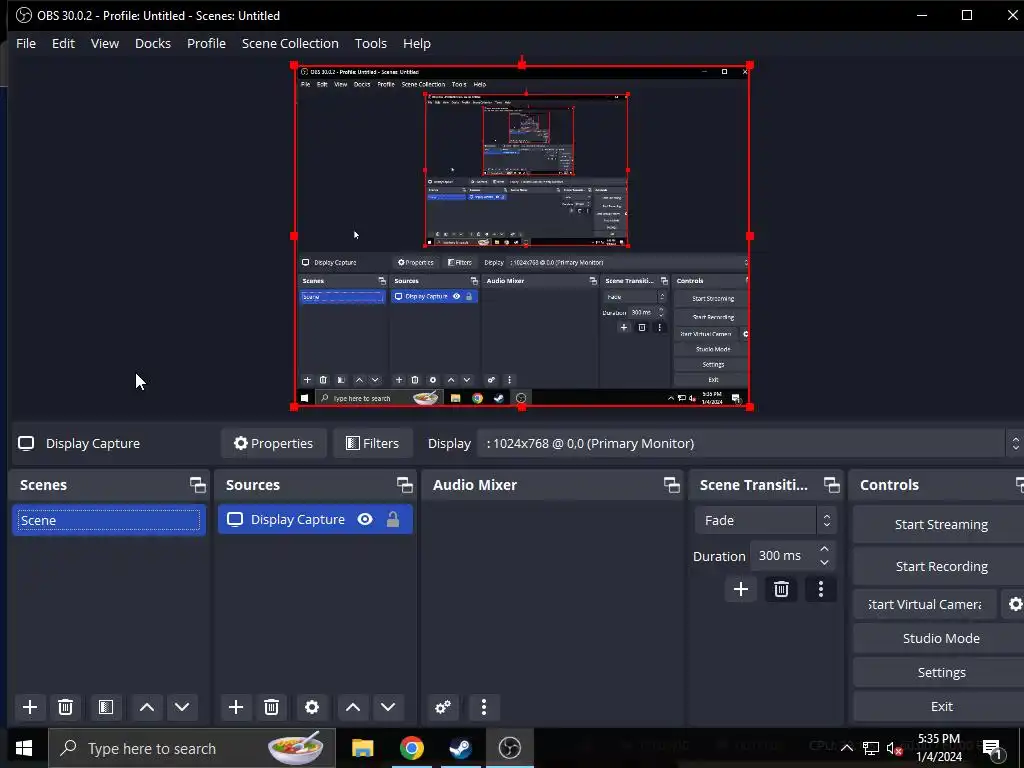Undock the Scene Transitions panel
The image size is (1024, 768).
coord(831,485)
